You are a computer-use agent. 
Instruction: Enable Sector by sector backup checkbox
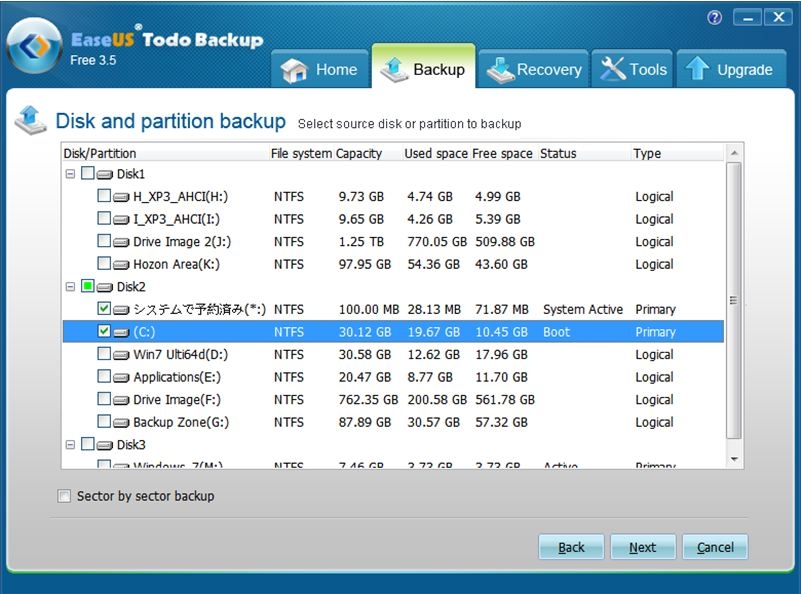(x=65, y=496)
